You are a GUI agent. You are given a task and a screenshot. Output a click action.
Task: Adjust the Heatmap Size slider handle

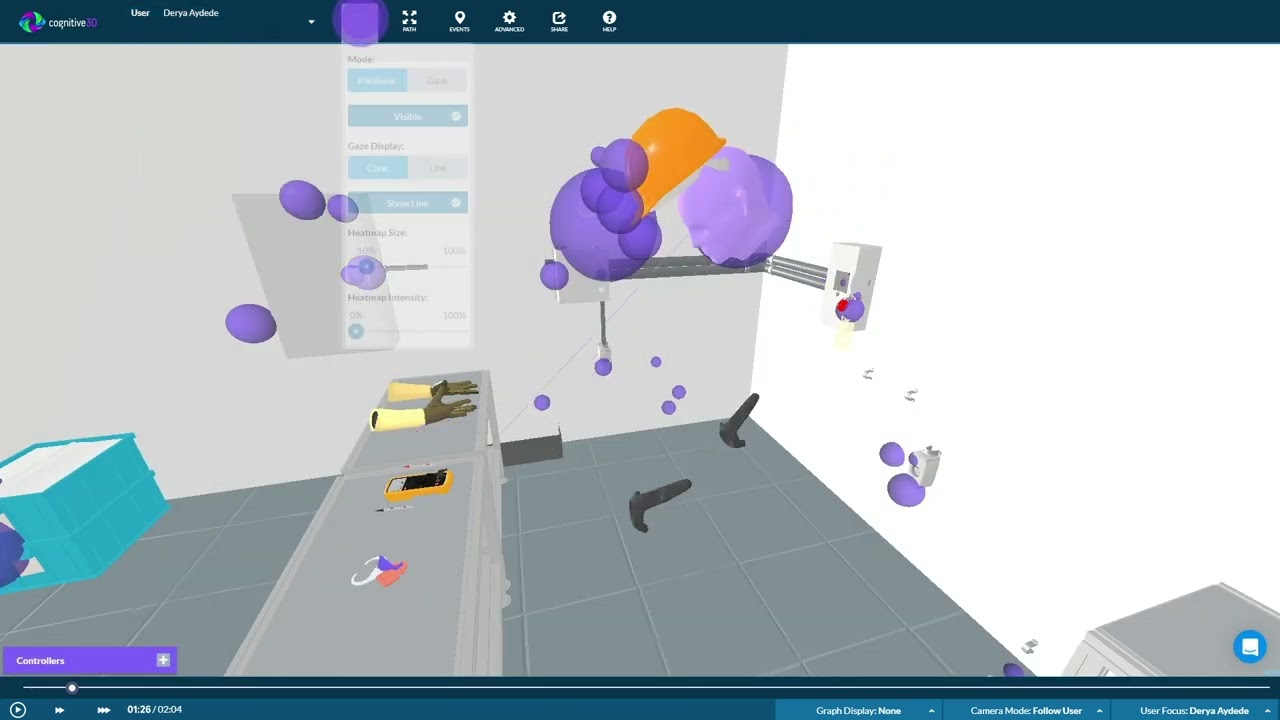click(x=366, y=267)
